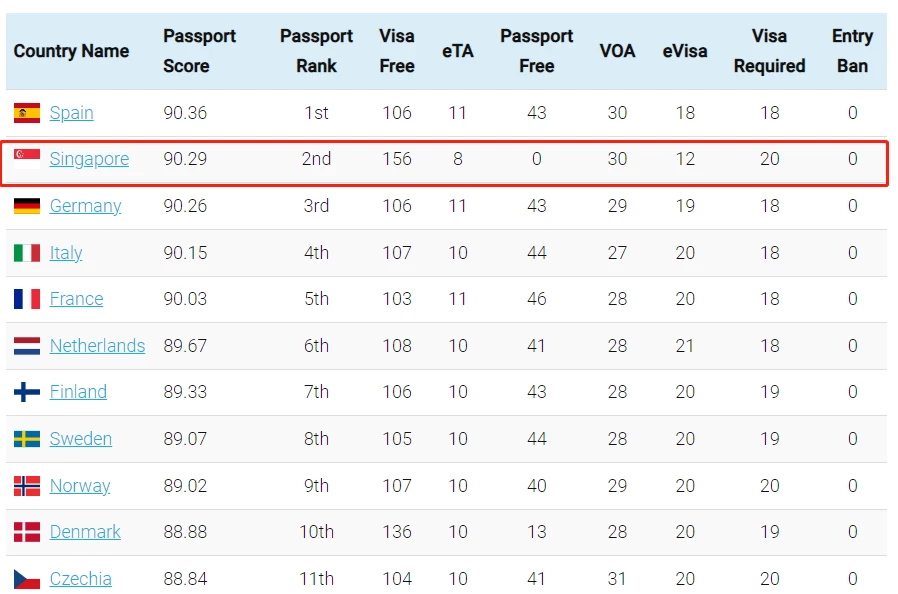Click the Singapore flag icon
The height and width of the screenshot is (594, 898).
pos(27,159)
